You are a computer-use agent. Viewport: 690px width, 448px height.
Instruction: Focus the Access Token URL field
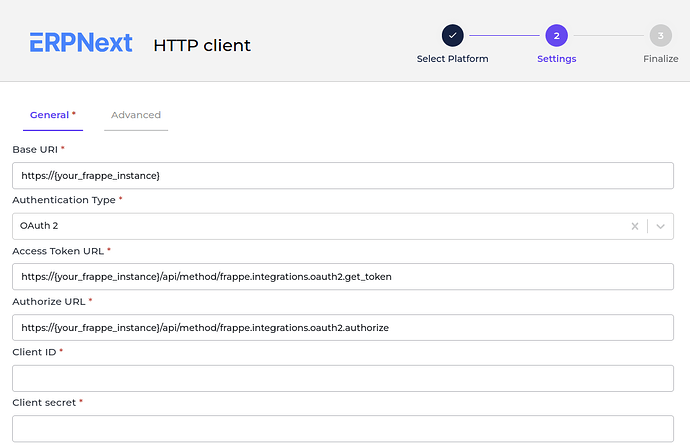343,276
